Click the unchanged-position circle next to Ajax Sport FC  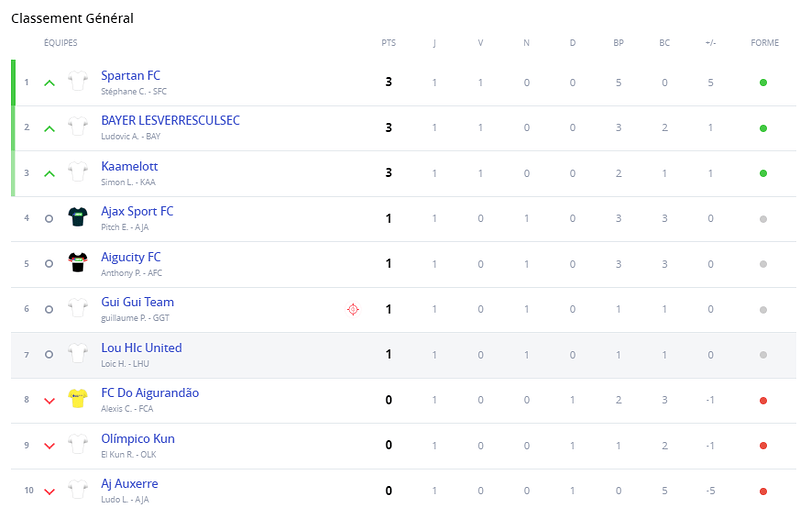[x=49, y=218]
